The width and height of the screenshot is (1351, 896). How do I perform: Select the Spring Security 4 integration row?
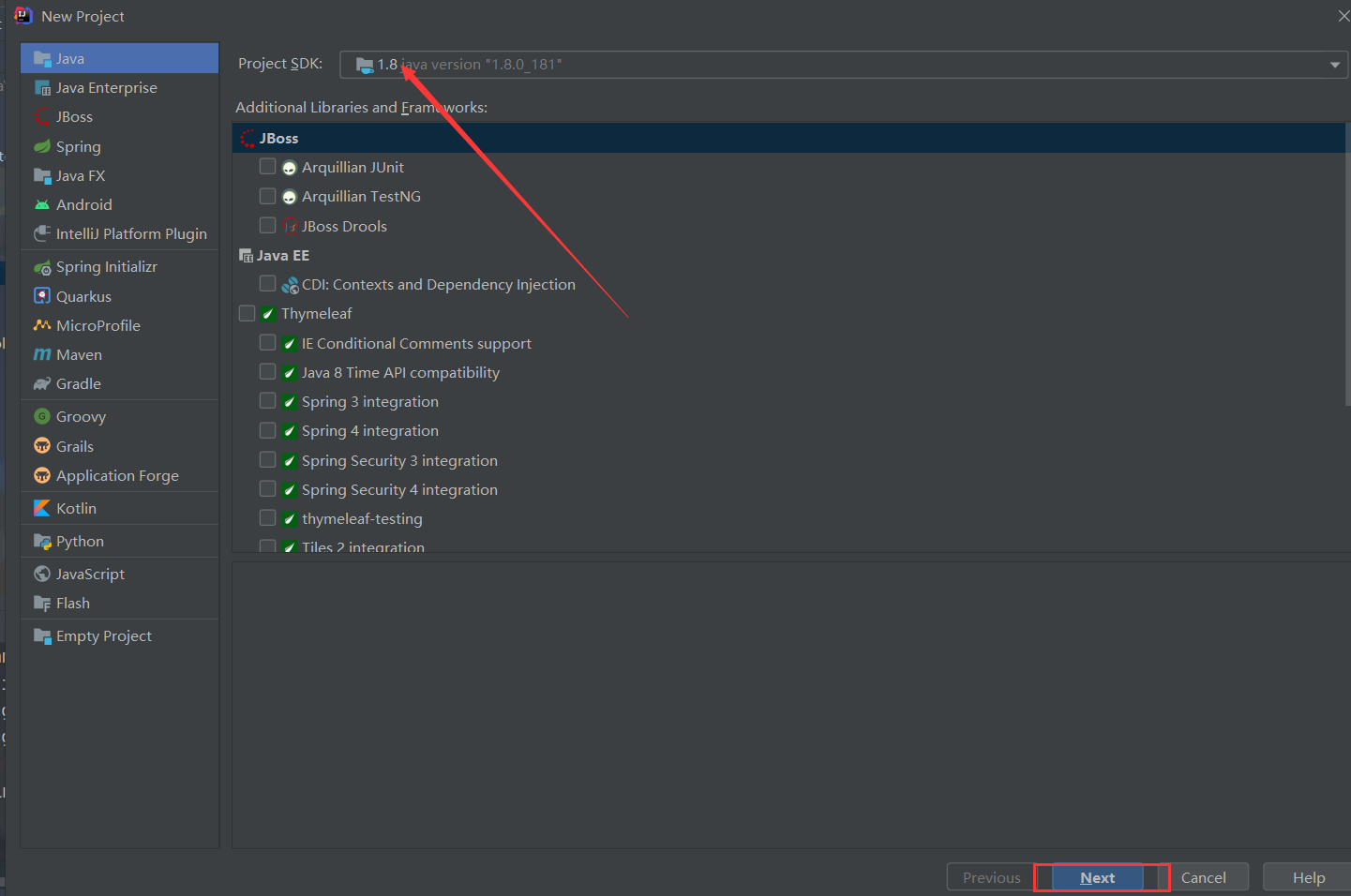coord(398,488)
